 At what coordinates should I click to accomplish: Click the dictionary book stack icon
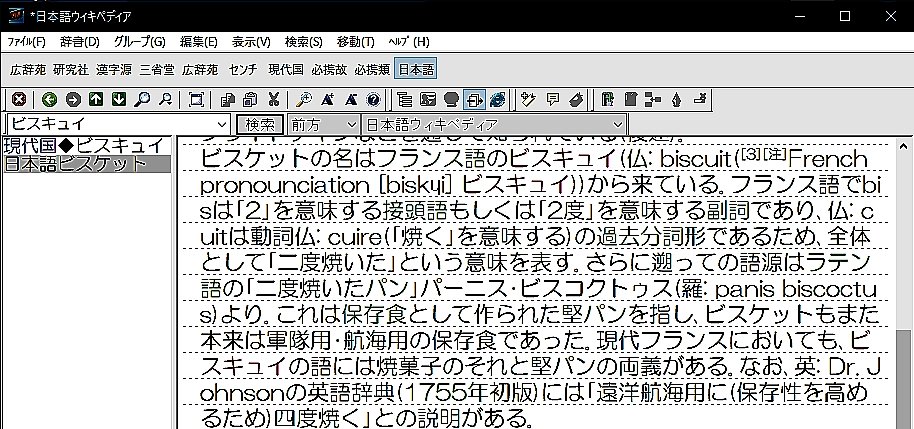(x=607, y=100)
